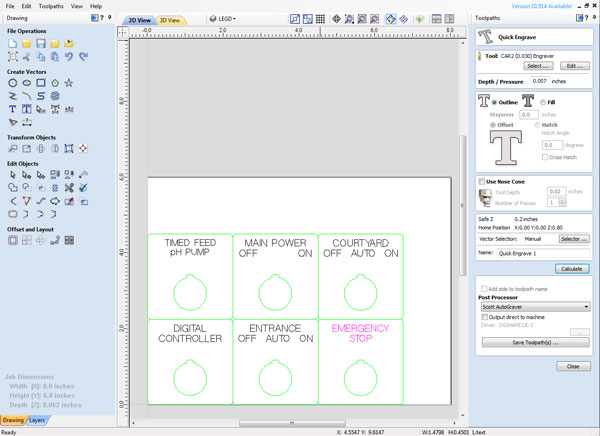Toggle the grid display icon in view toolbar
600x436 pixels.
319,19
